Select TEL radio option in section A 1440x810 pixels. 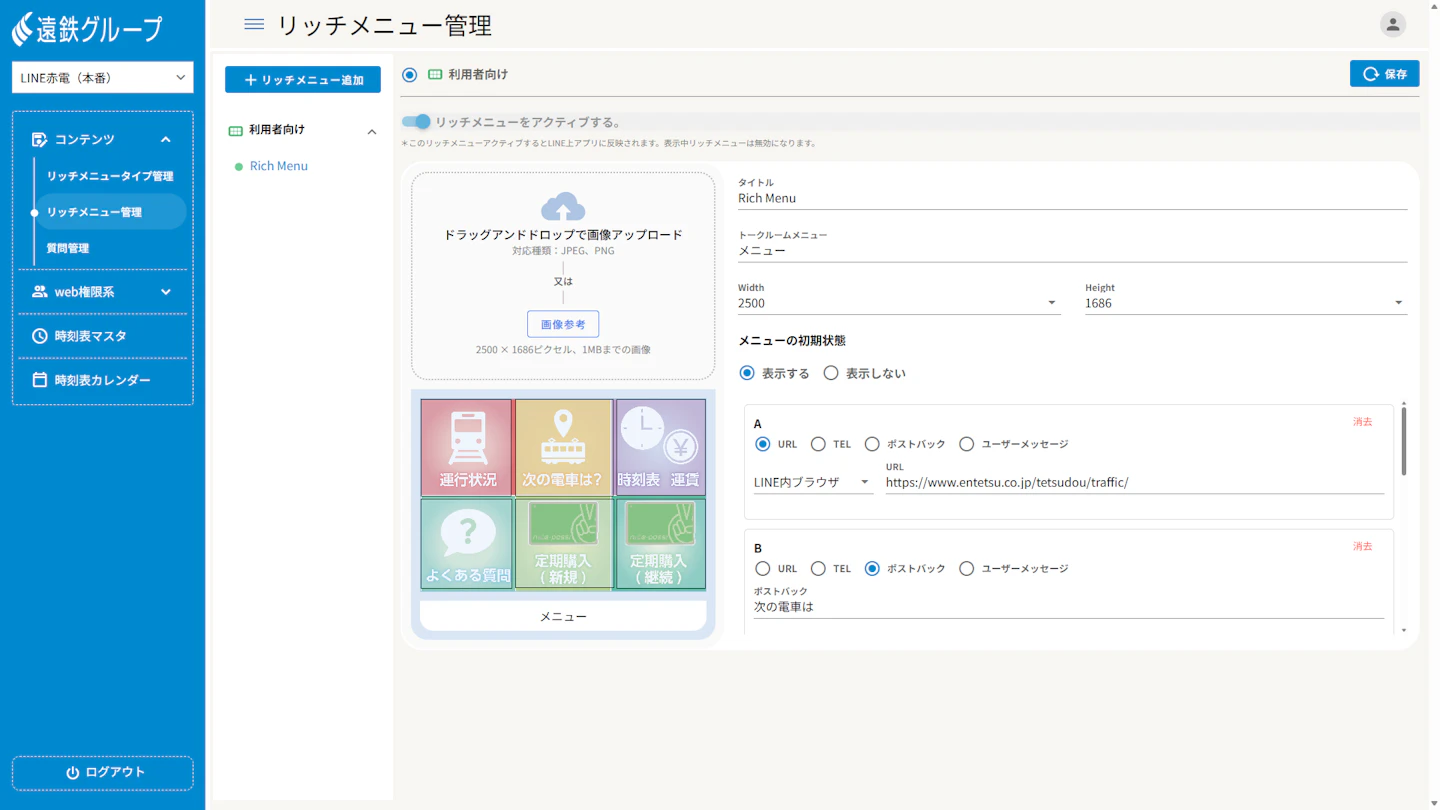click(x=818, y=444)
